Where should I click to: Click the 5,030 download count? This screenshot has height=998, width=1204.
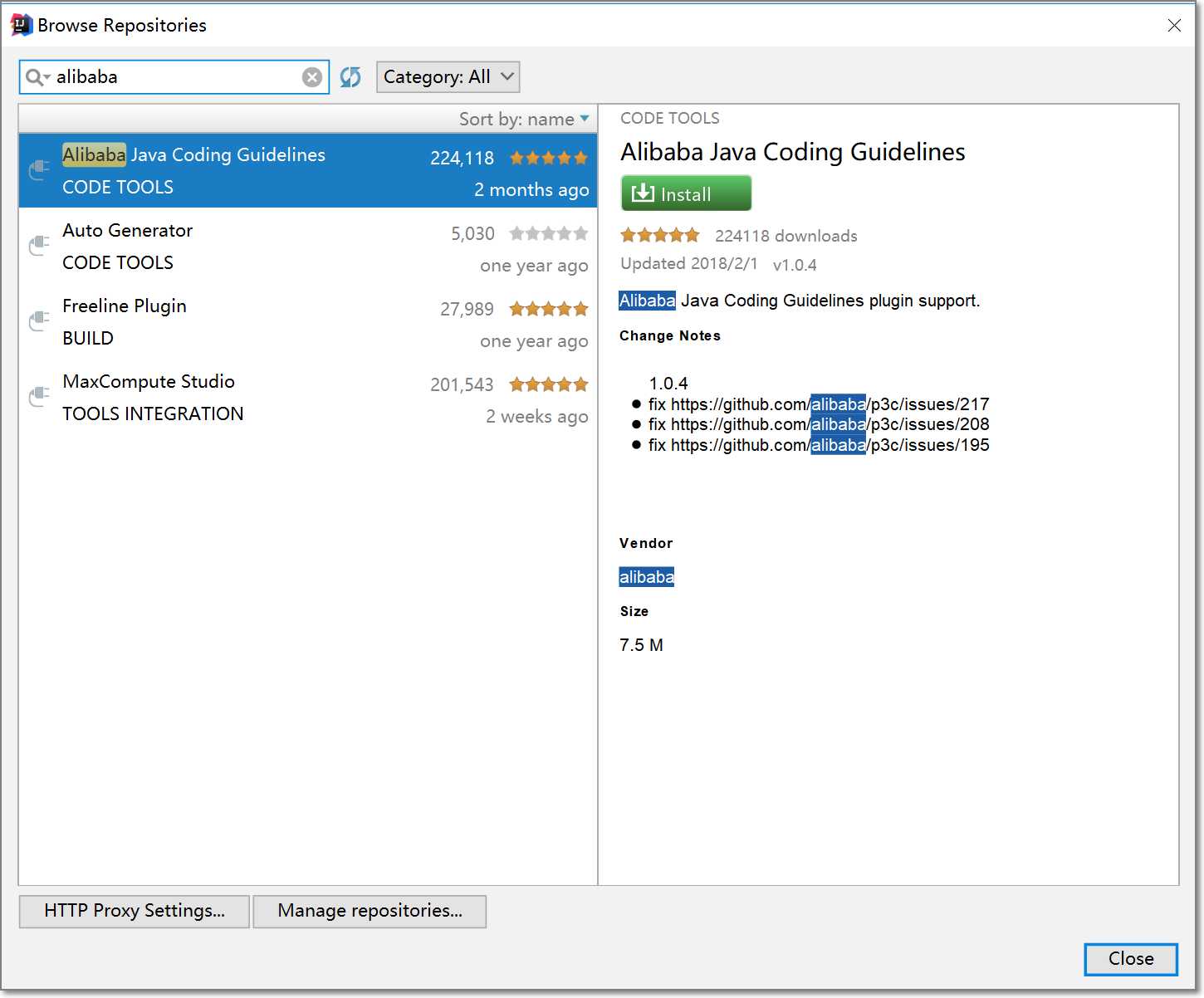pyautogui.click(x=472, y=233)
